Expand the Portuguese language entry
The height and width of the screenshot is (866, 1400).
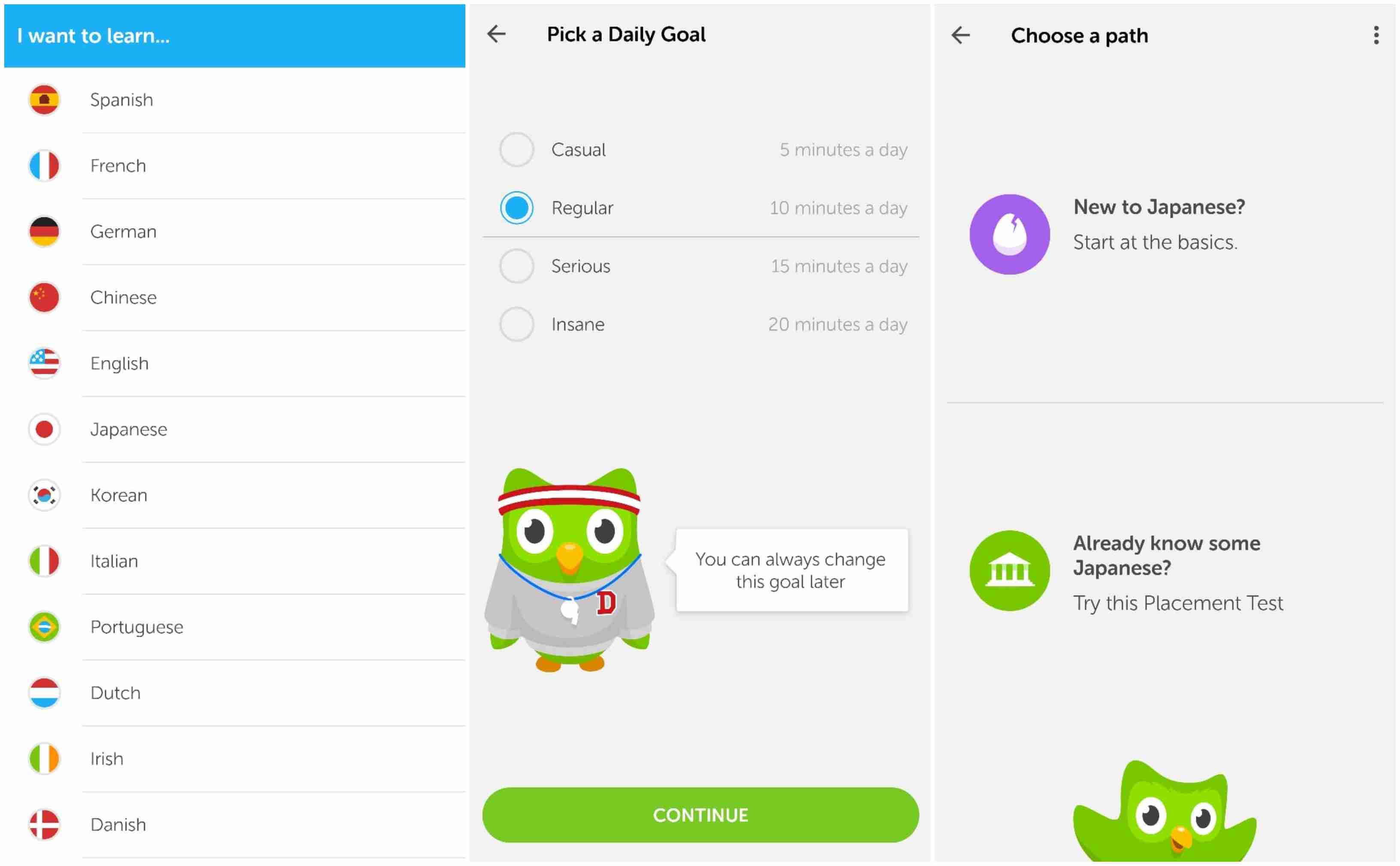tap(230, 626)
